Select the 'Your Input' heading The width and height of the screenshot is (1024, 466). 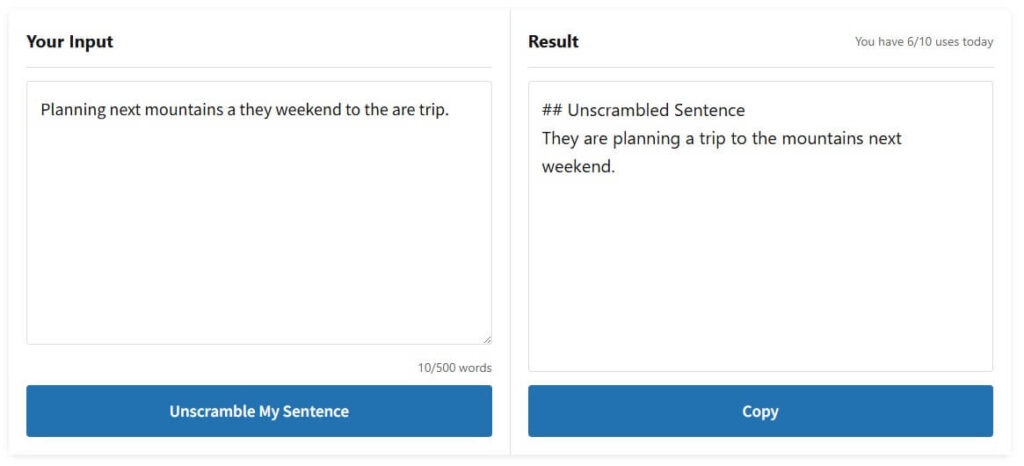[69, 42]
